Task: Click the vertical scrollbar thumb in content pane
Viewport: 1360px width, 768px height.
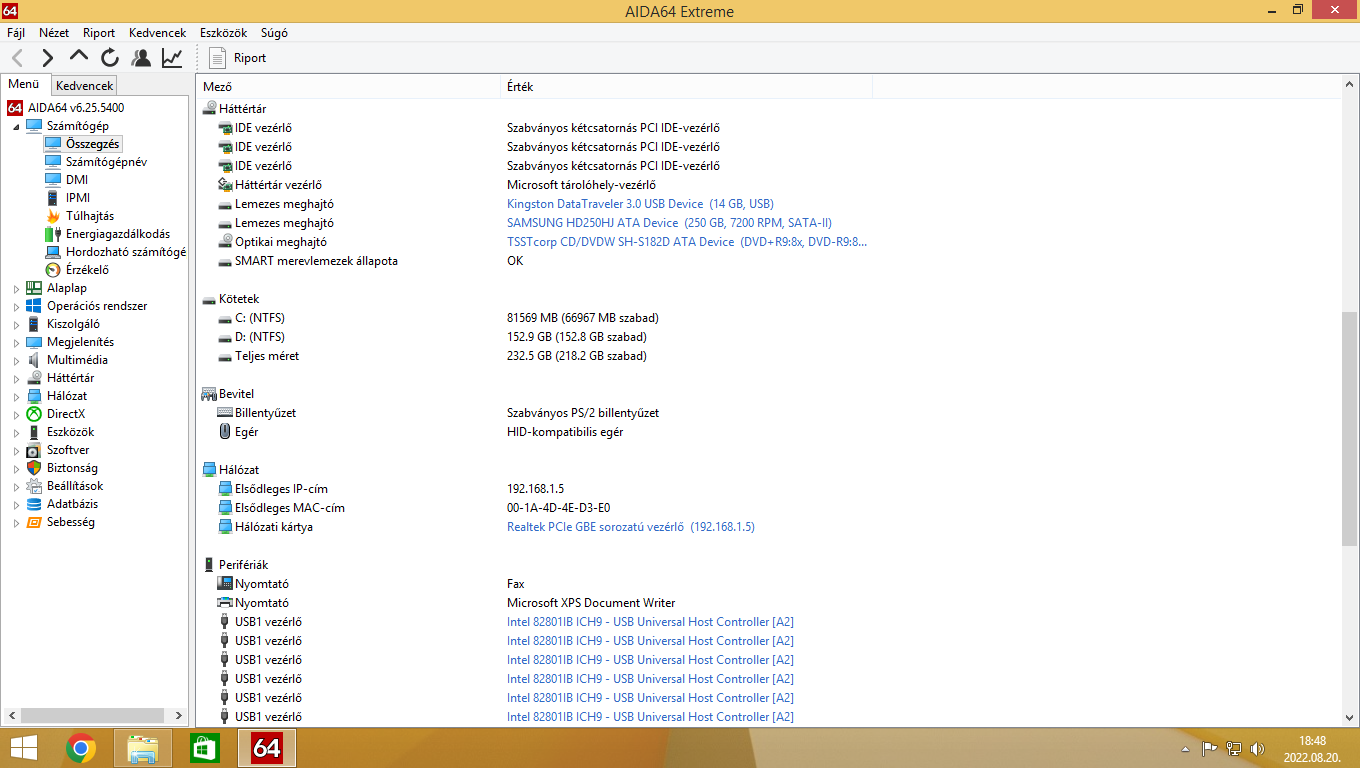Action: 1350,428
